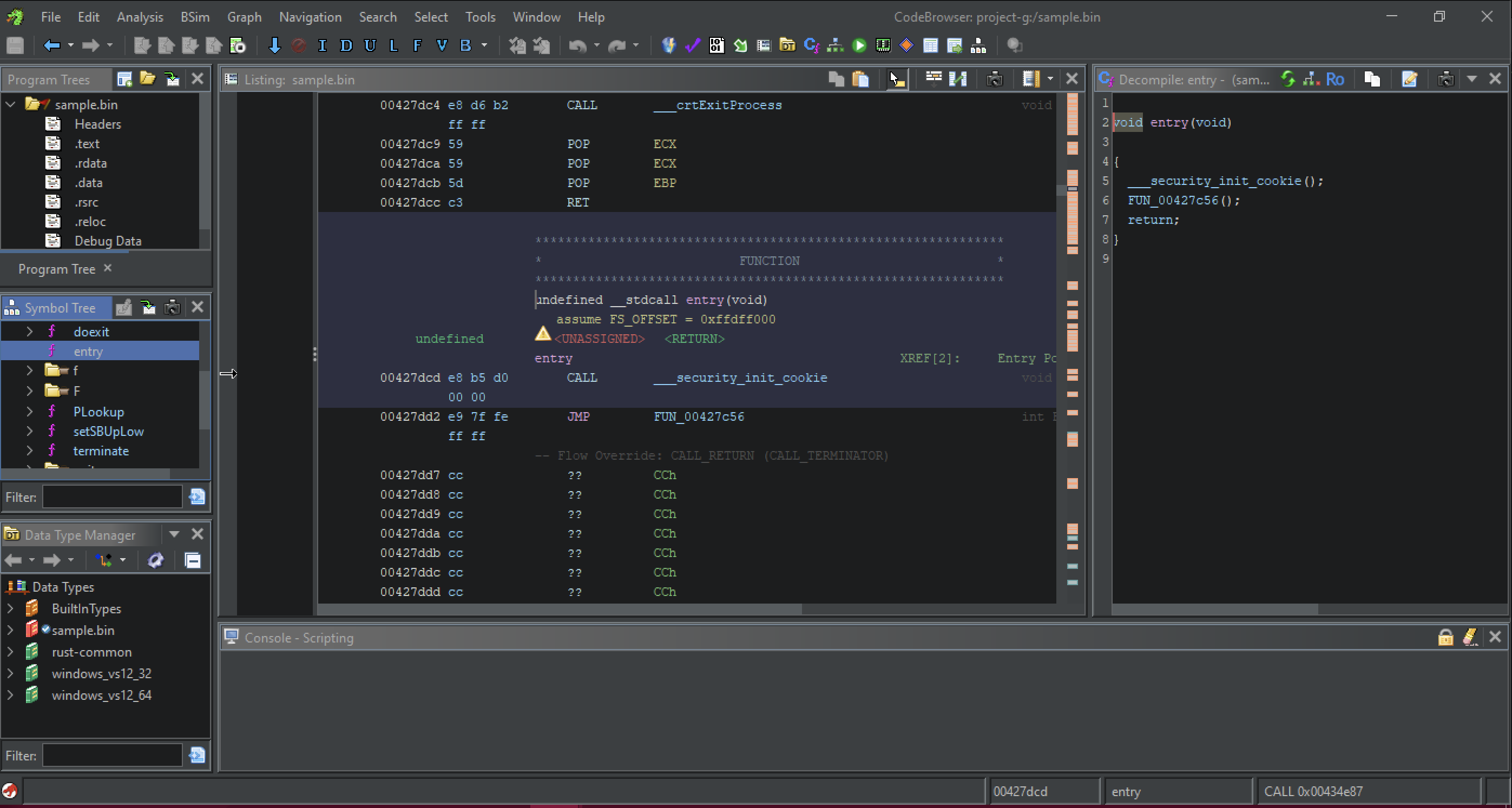Screen dimensions: 1512x808
Task: Click the Listing copy icon
Action: [836, 78]
